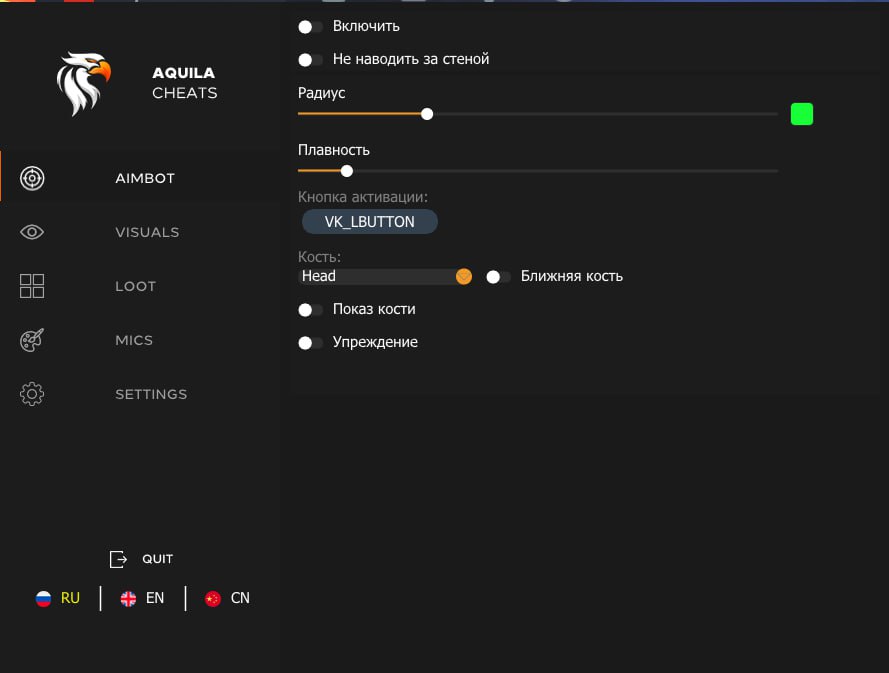Select the Russian flag icon

coord(43,598)
